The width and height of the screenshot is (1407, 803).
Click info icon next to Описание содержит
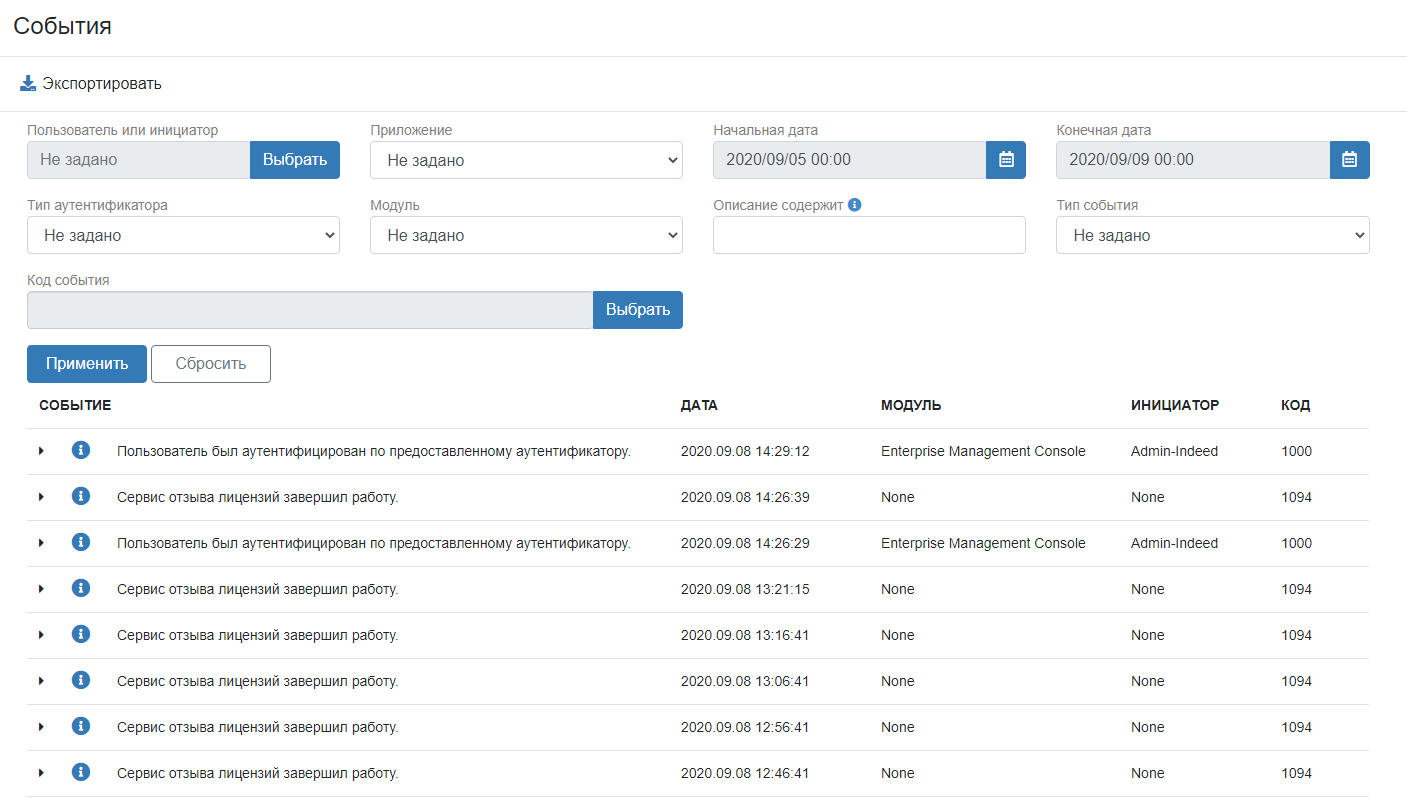(x=855, y=205)
